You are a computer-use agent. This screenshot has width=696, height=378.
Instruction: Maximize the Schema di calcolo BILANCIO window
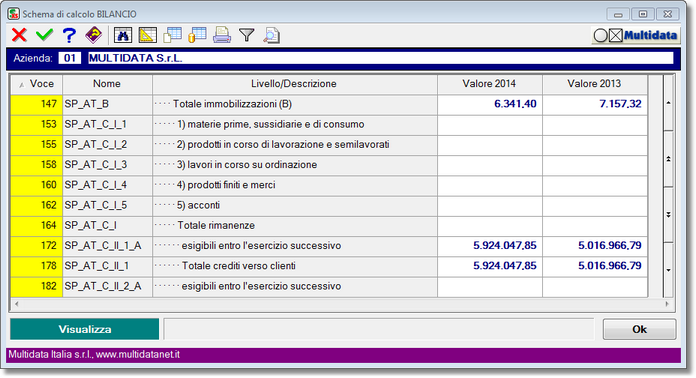click(642, 14)
